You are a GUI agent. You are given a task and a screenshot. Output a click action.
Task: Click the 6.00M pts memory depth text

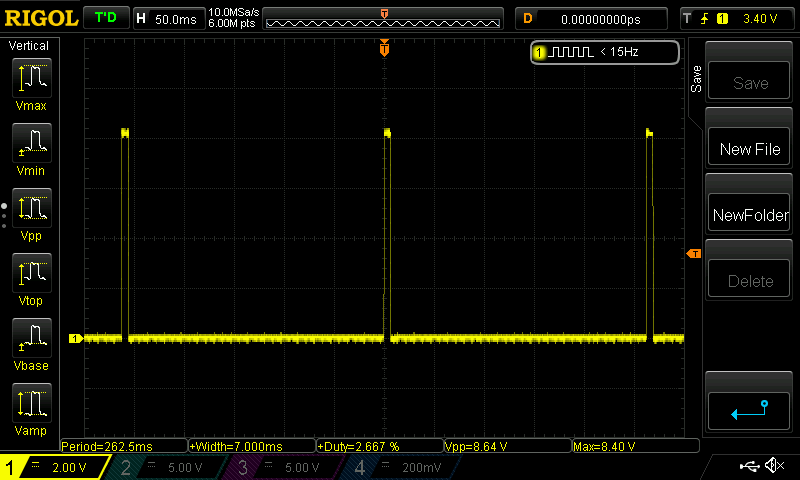pos(232,23)
